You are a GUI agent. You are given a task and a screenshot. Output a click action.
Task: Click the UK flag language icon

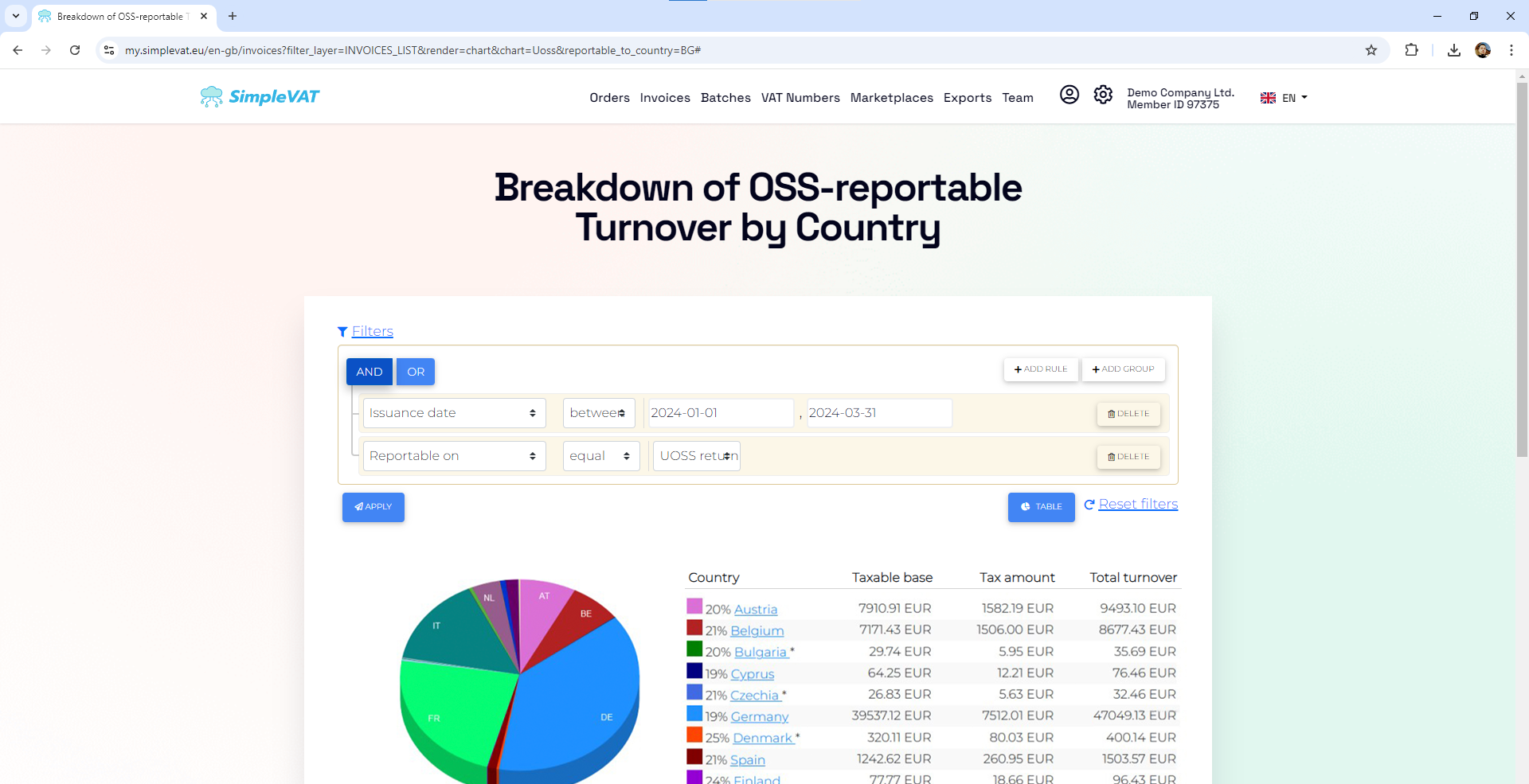[1268, 98]
